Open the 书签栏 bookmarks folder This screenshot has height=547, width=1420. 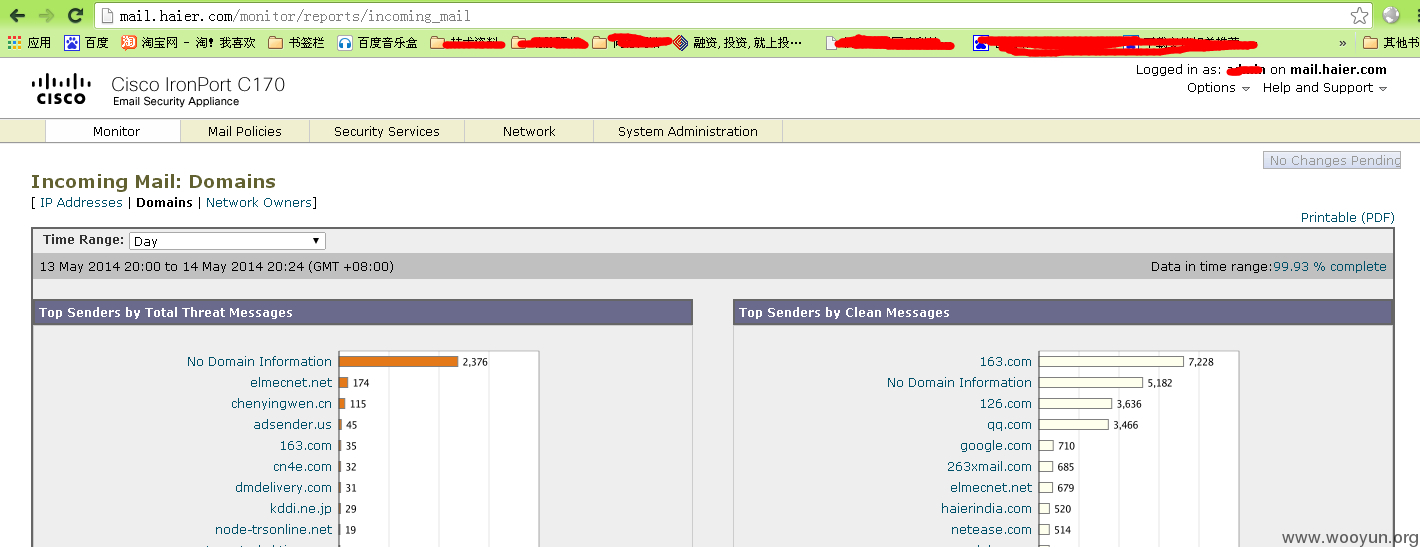point(296,43)
